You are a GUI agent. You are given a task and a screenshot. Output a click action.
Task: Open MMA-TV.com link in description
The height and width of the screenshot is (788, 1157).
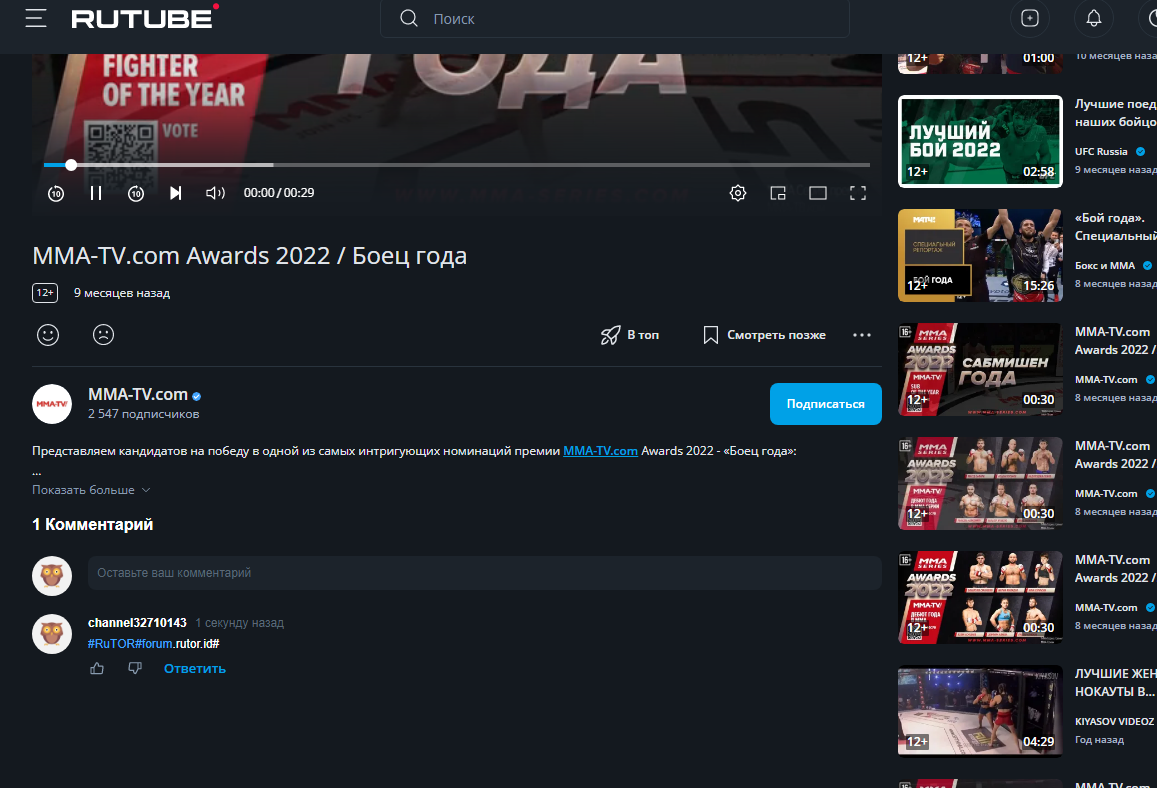[600, 451]
